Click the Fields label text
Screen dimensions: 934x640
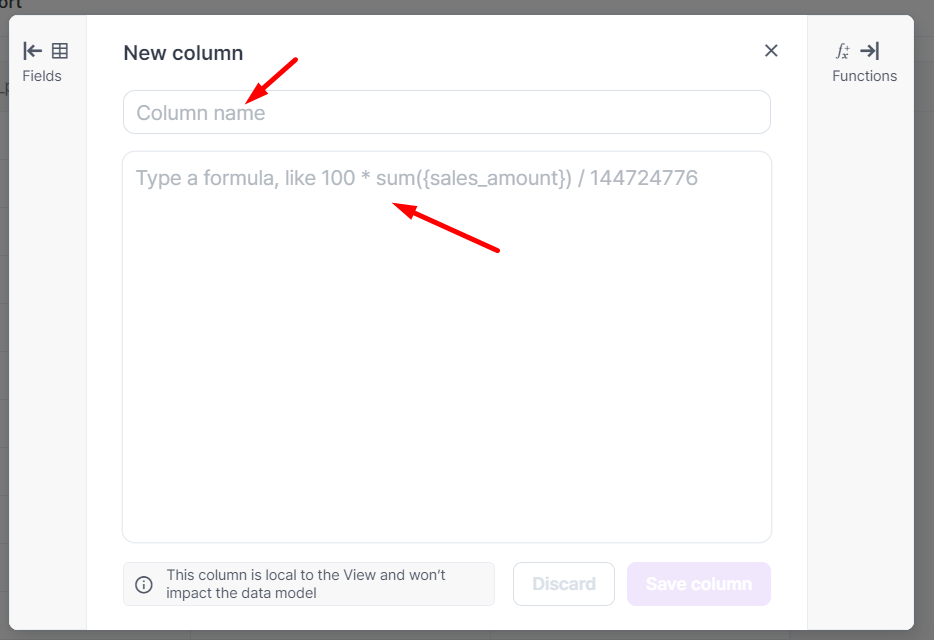pyautogui.click(x=42, y=76)
